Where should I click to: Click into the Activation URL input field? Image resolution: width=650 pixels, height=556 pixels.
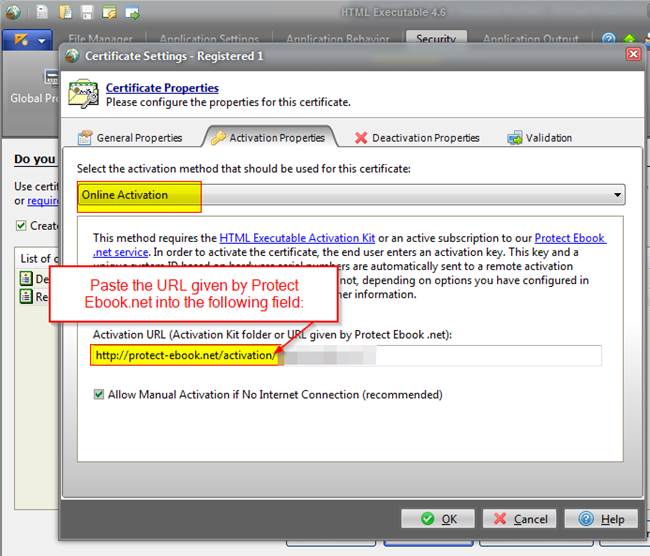346,356
